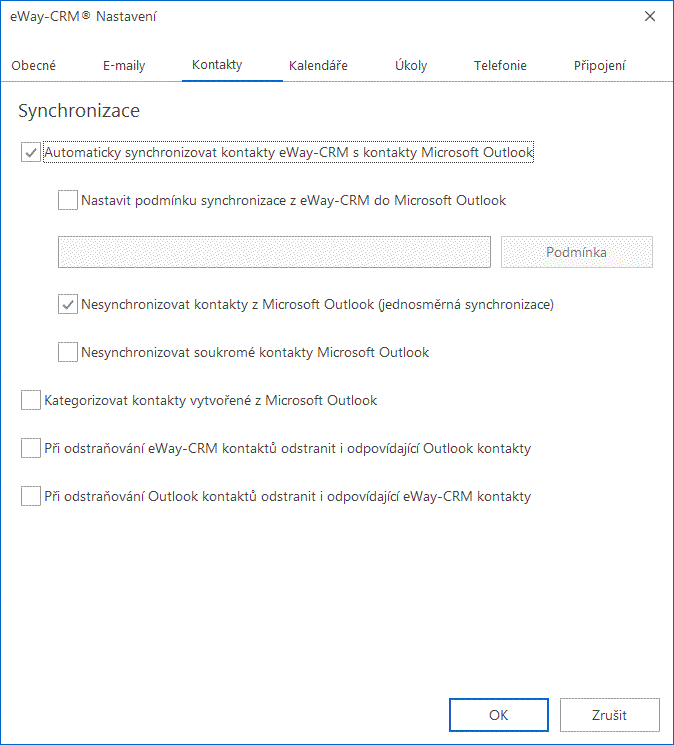The width and height of the screenshot is (674, 745).
Task: Uncheck Automaticky synchronizovat kontakty eWay-CRM checkbox
Action: pos(30,153)
